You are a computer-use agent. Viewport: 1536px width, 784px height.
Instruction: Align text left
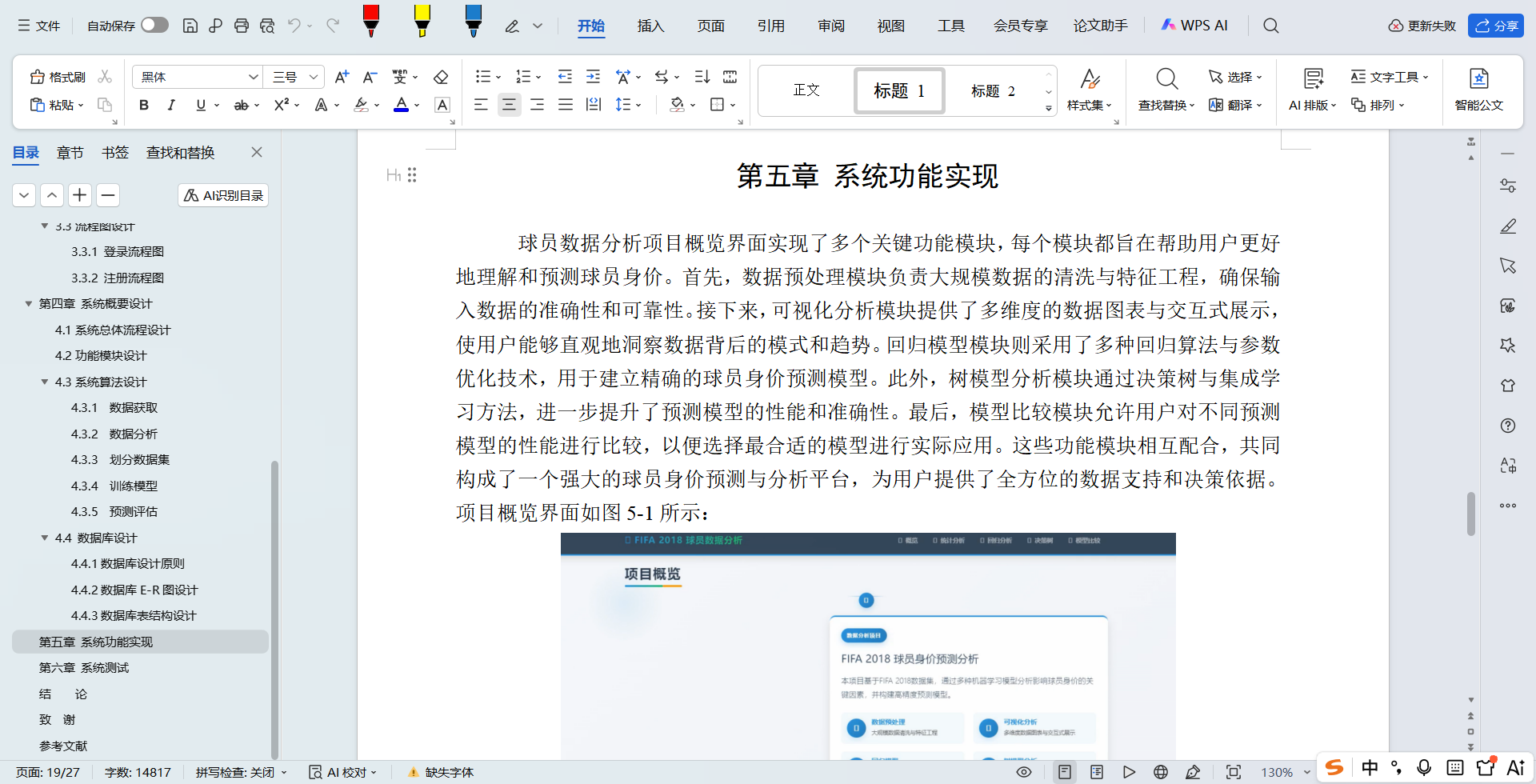(481, 105)
